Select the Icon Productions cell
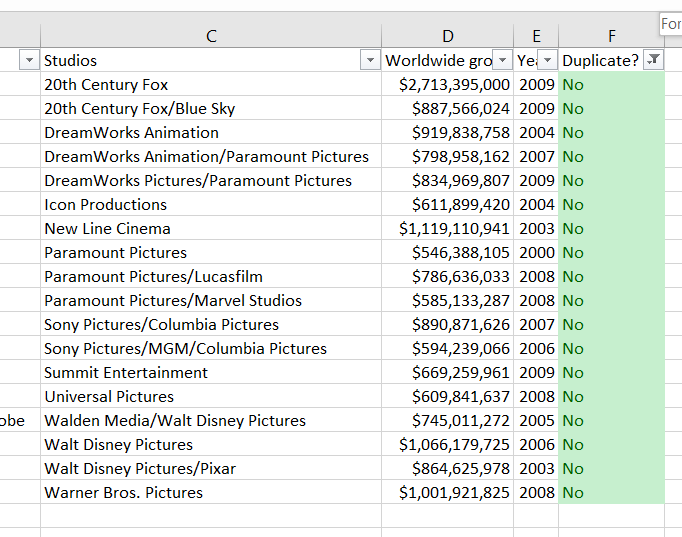The image size is (682, 537). [211, 204]
